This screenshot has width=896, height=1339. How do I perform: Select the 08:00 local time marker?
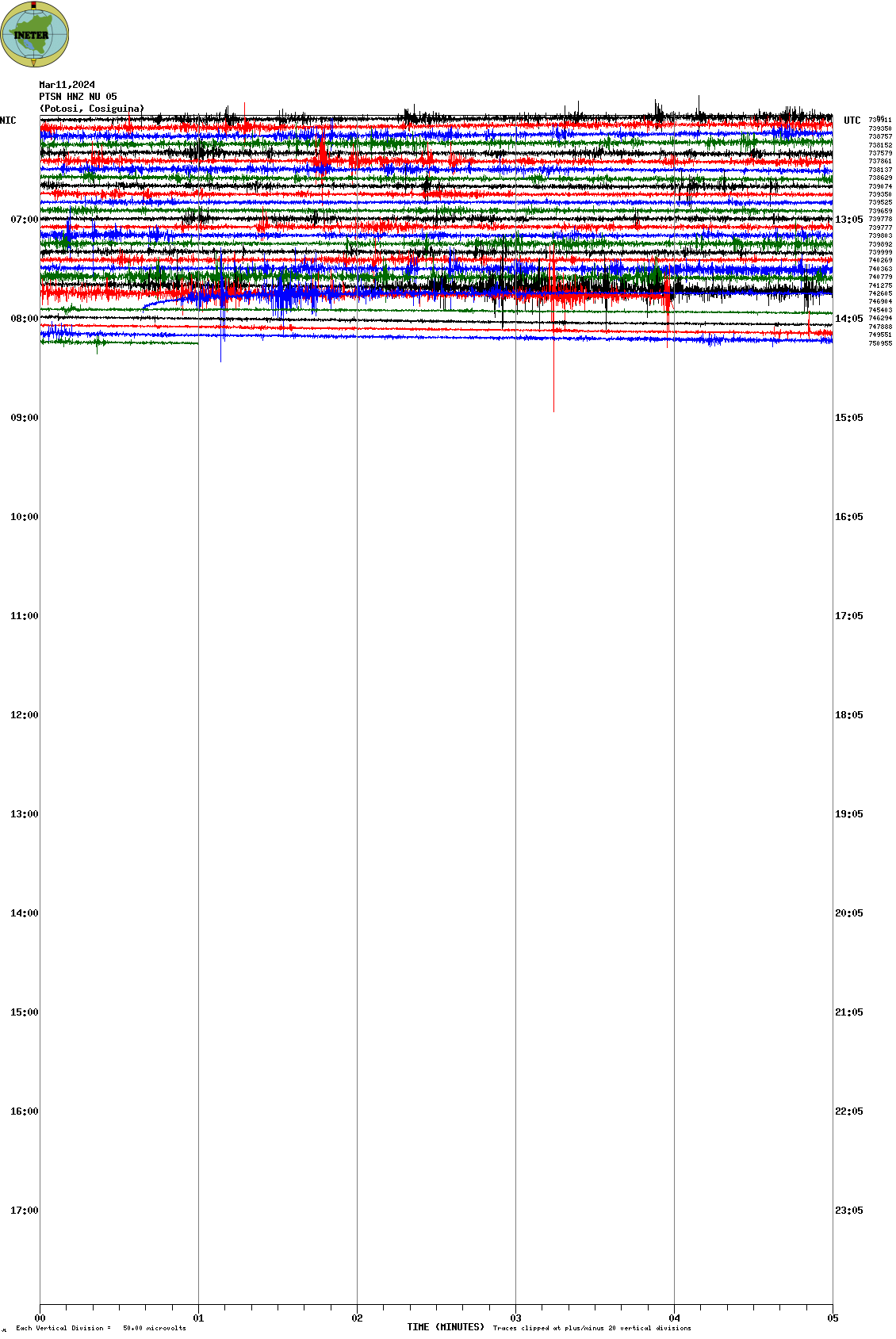click(x=24, y=319)
